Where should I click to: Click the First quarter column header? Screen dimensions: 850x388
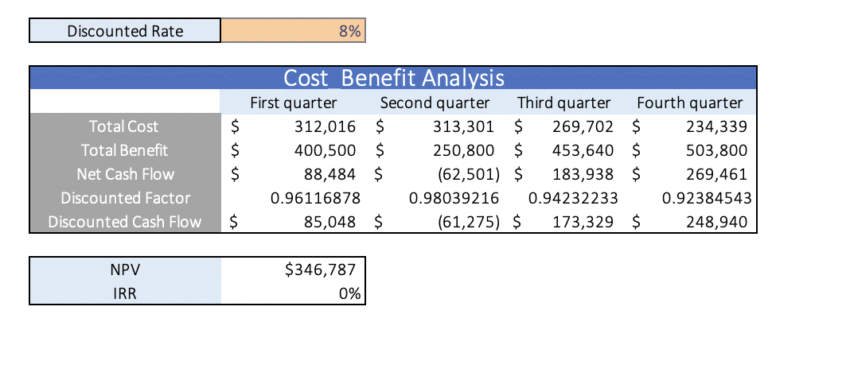[293, 102]
